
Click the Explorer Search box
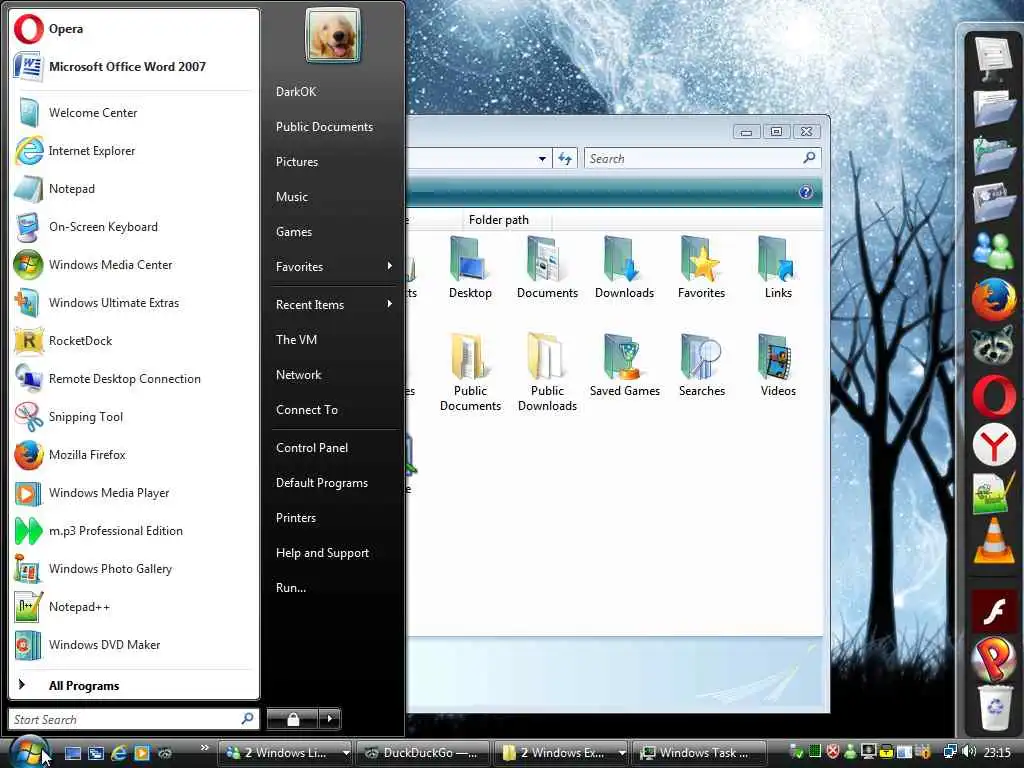(x=702, y=159)
